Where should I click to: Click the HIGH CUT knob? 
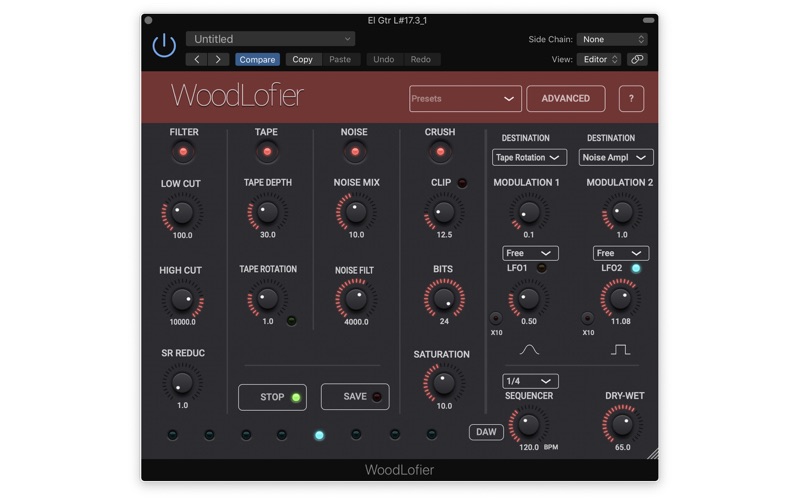(x=182, y=299)
